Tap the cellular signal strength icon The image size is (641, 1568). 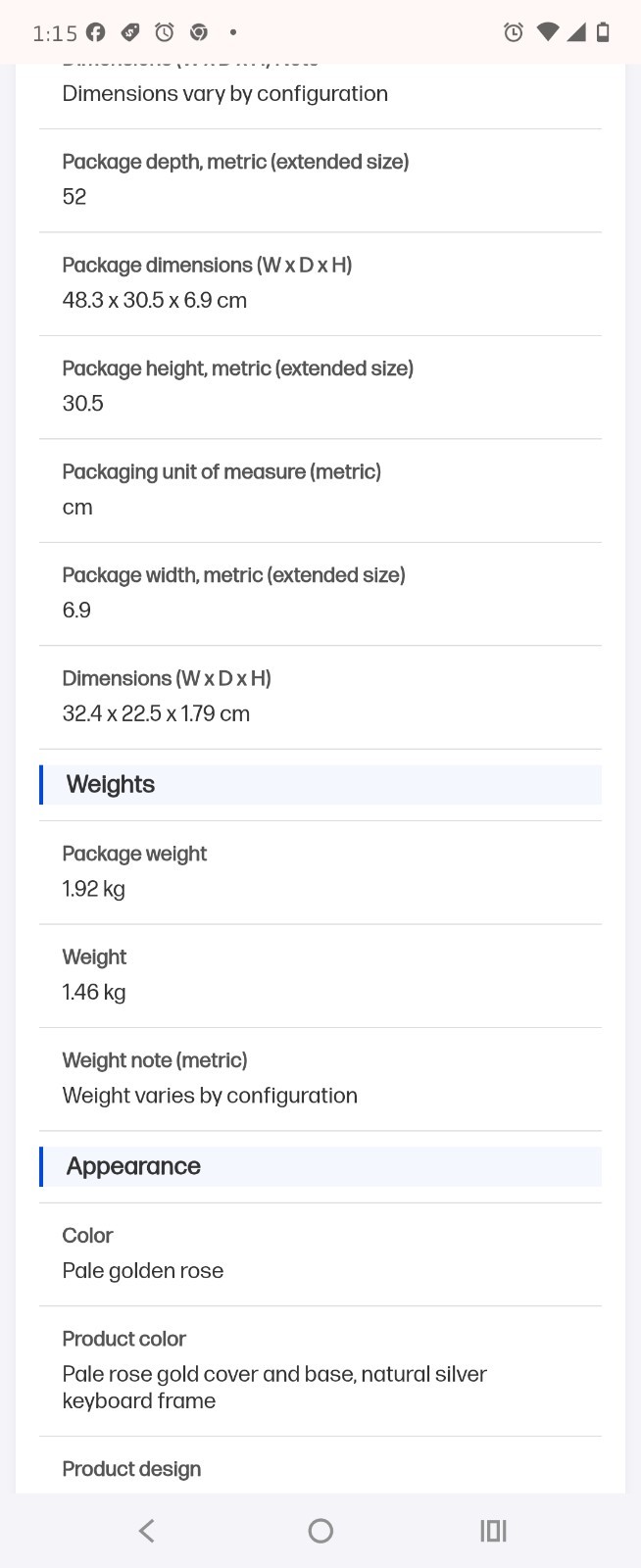(x=576, y=32)
